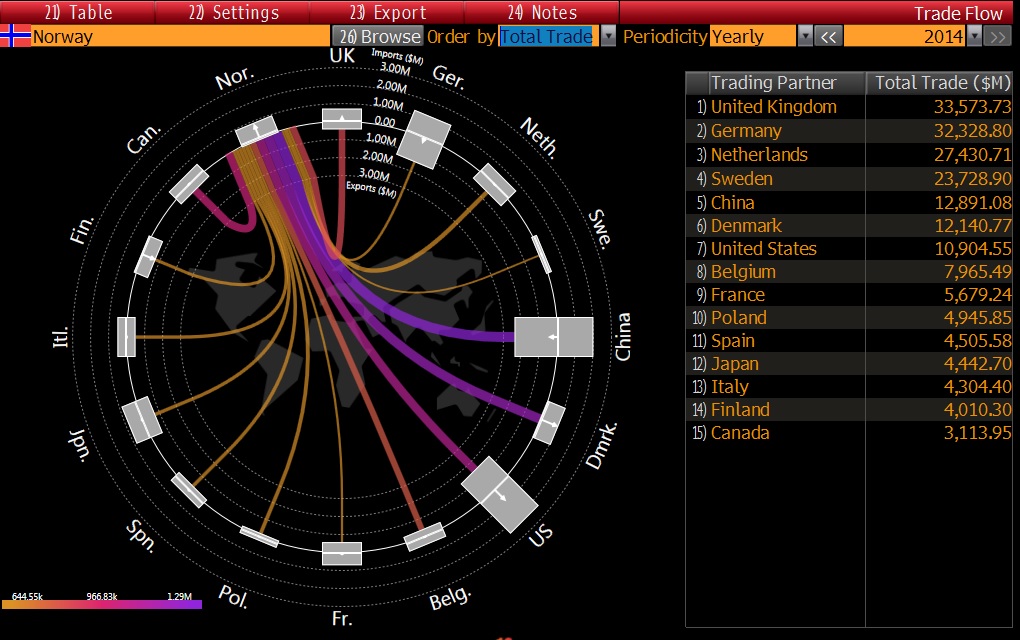
Task: Expand the Periodicity Yearly dropdown arrow
Action: coord(805,37)
